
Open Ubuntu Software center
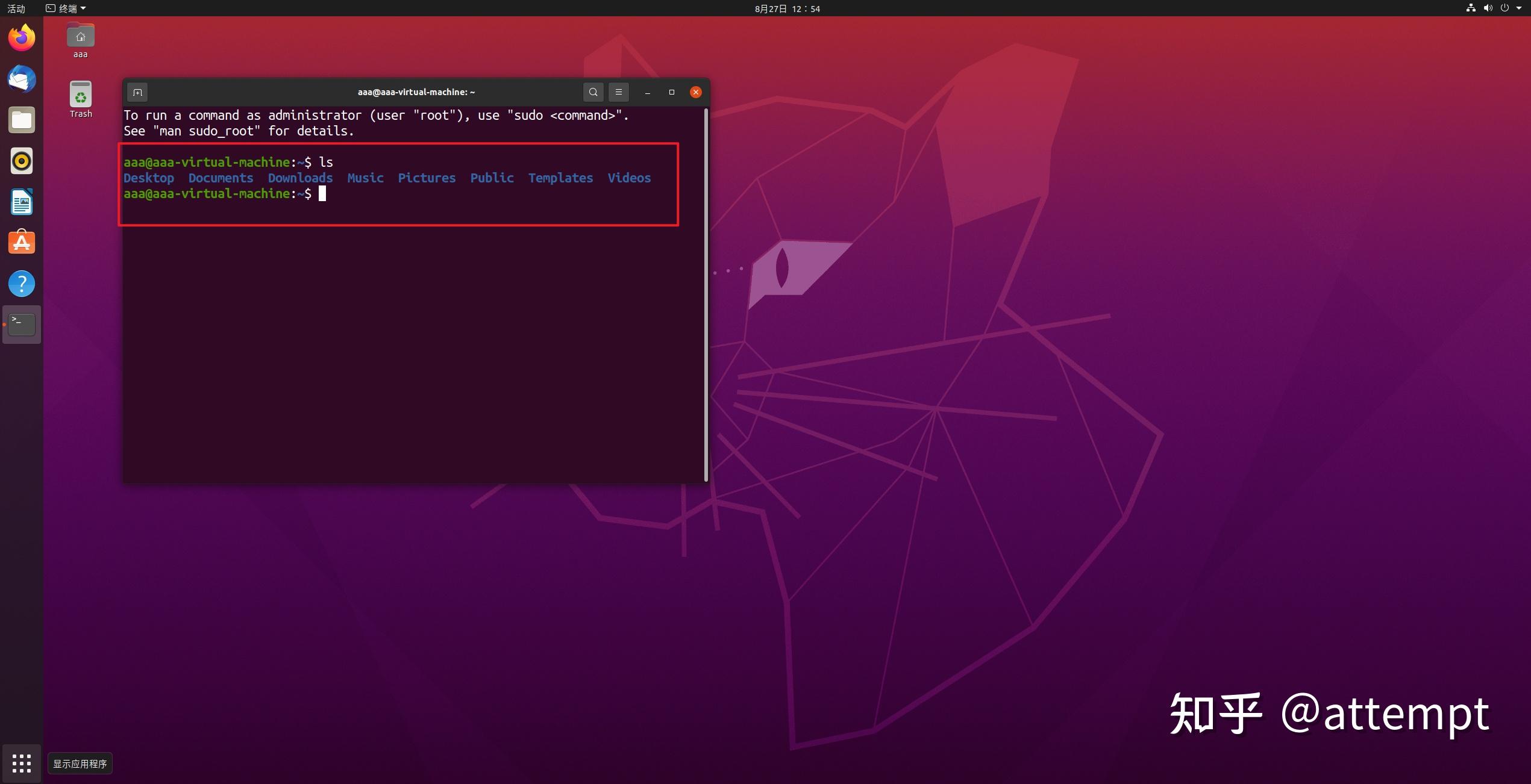coord(22,243)
